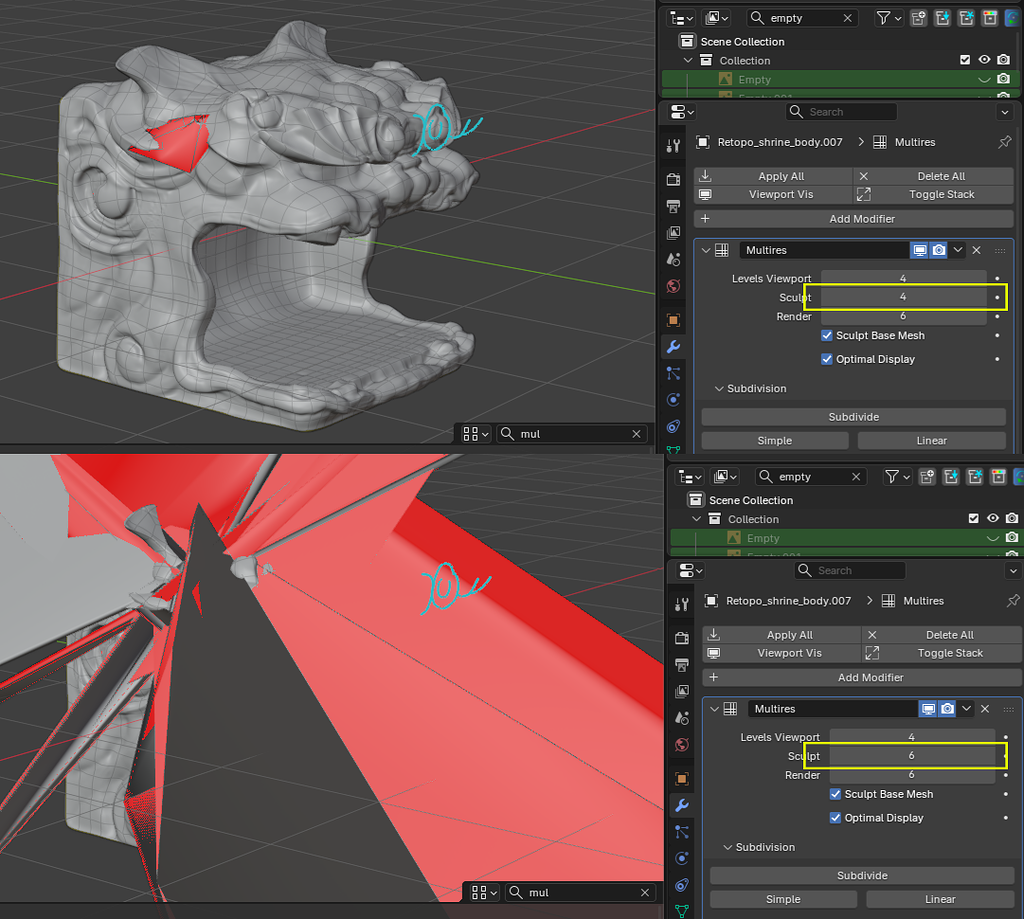Open Output properties tab in lower panel

tap(682, 665)
